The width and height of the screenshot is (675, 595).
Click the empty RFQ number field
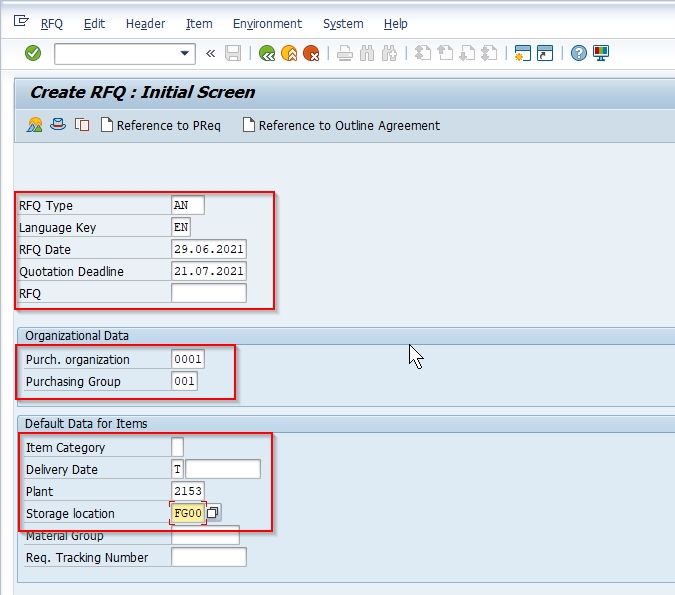(x=209, y=293)
